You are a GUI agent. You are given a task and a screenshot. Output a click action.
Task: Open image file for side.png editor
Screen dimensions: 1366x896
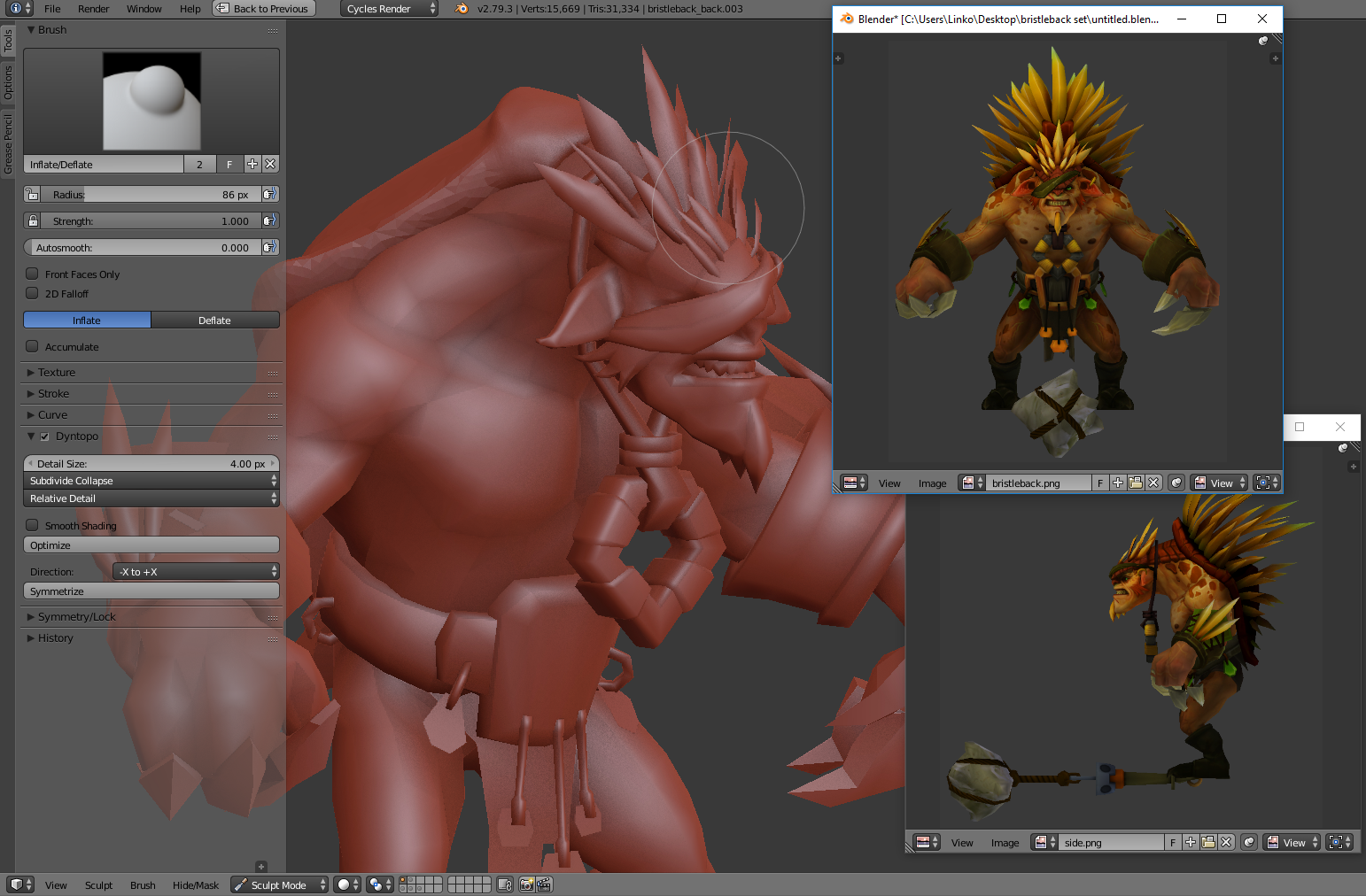(x=1208, y=842)
